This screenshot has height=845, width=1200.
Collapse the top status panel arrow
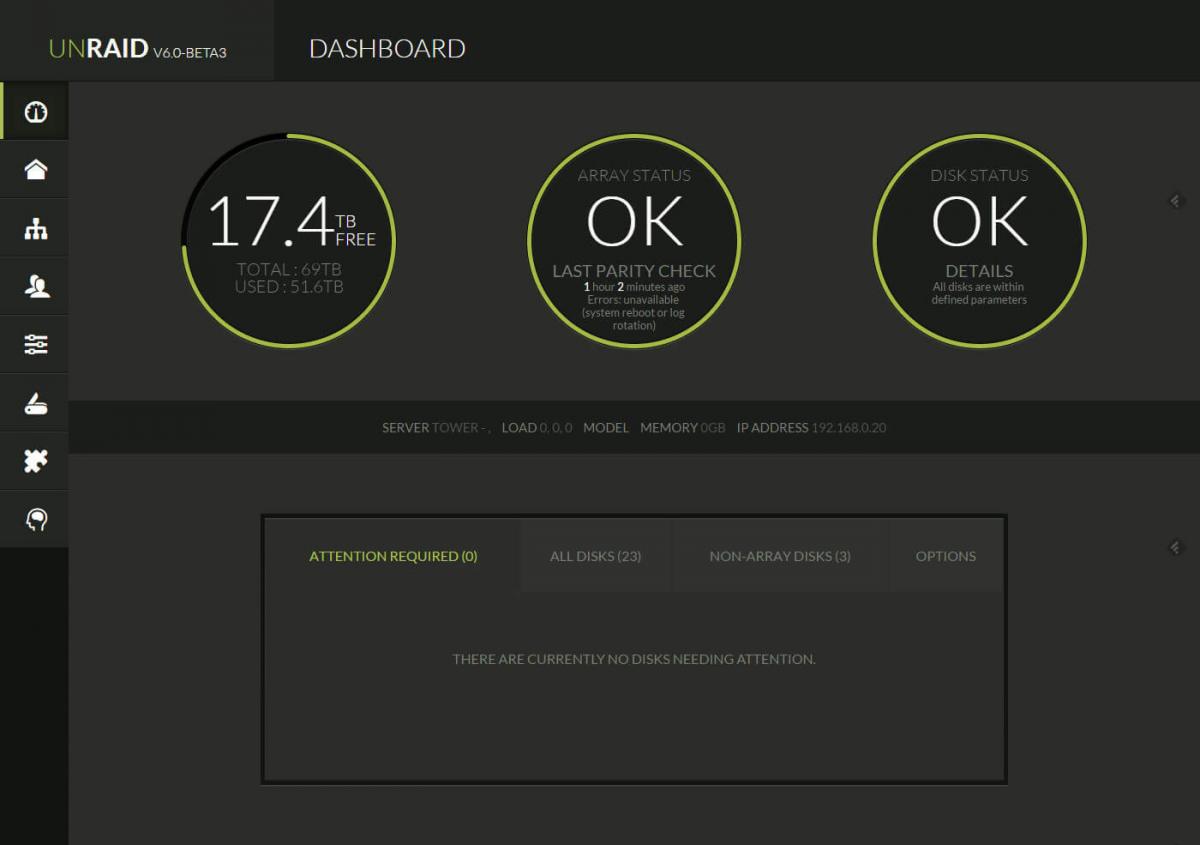1175,201
